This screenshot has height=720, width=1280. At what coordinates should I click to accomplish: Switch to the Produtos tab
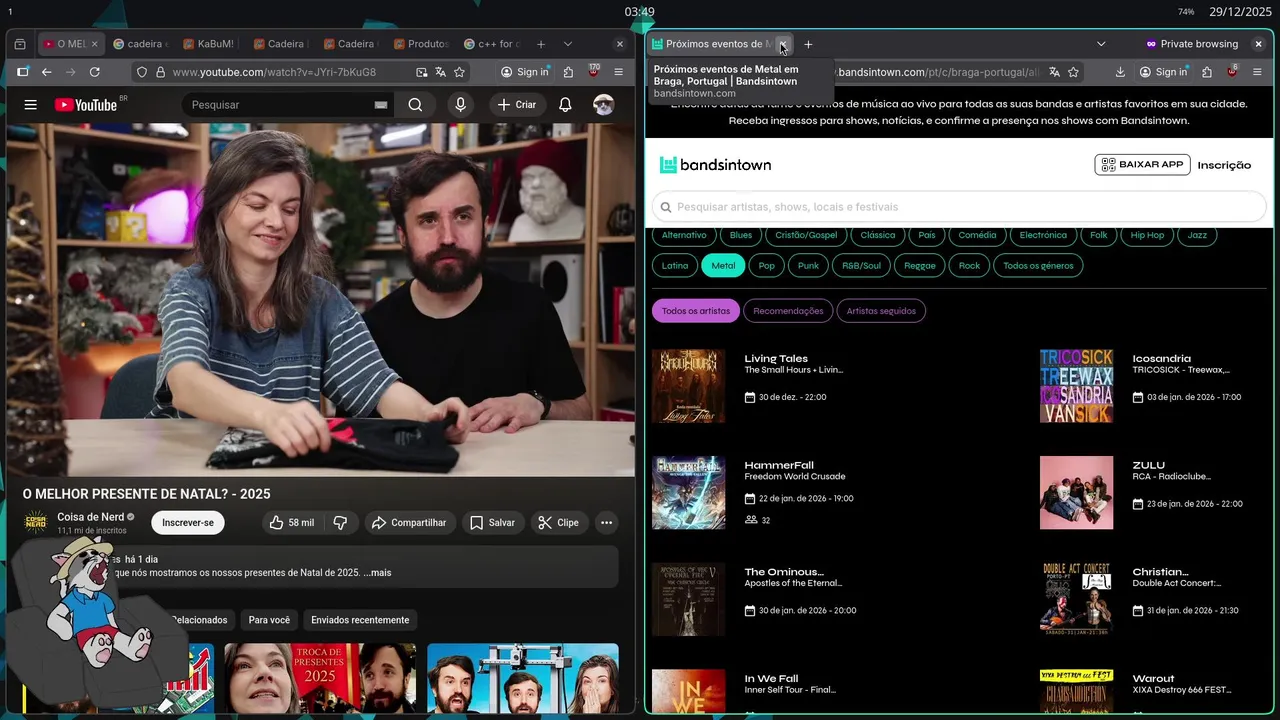tap(421, 44)
